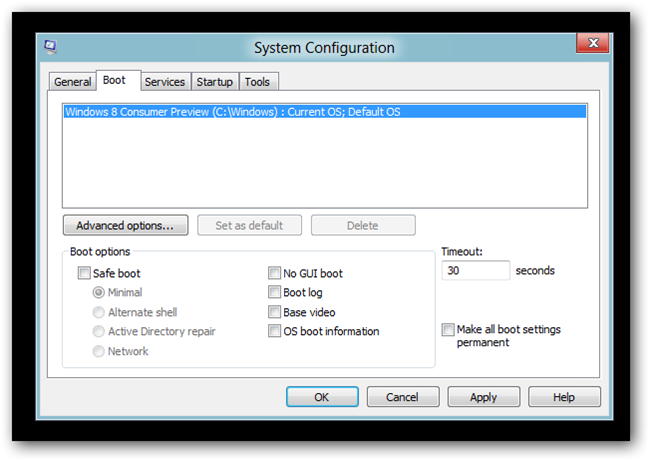Open Advanced options for boot
This screenshot has width=650, height=461.
[125, 226]
